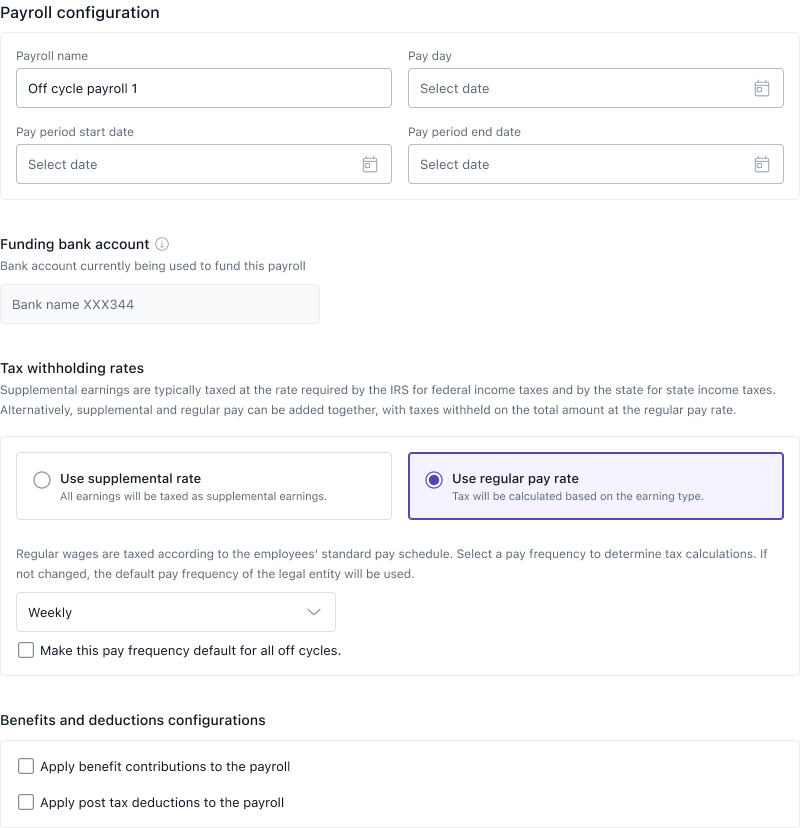800x828 pixels.
Task: Click the Payroll name text field
Action: point(203,88)
